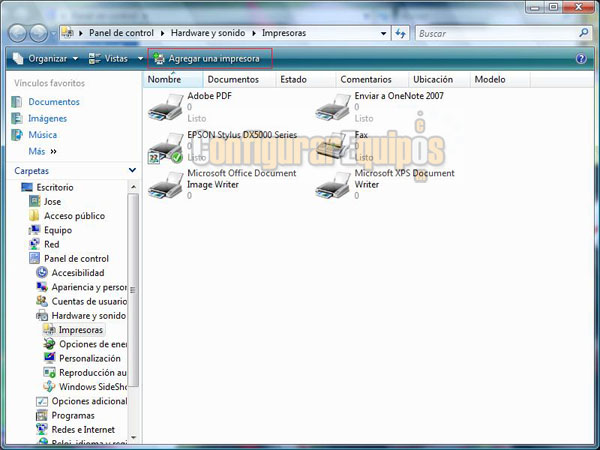This screenshot has width=600, height=450.
Task: Click the Personalización icon in tree
Action: tap(49, 358)
